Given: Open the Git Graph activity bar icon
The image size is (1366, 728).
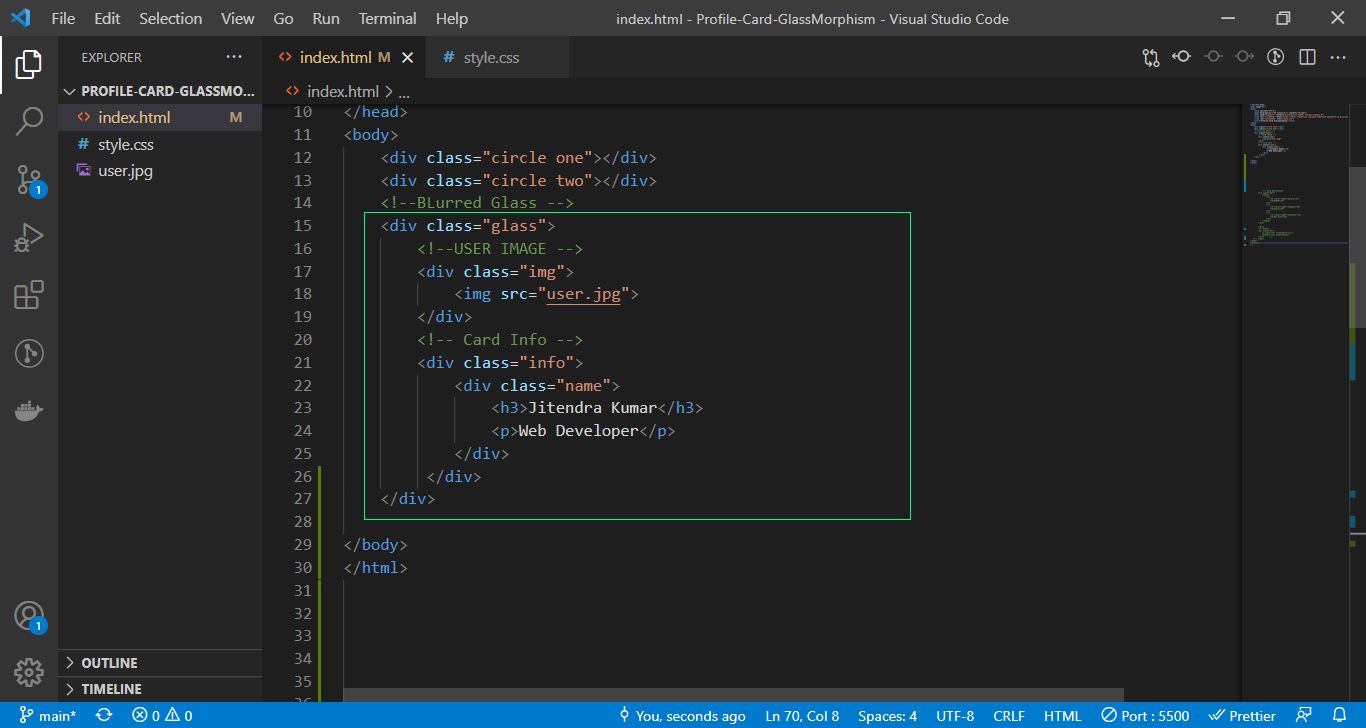Looking at the screenshot, I should pyautogui.click(x=29, y=353).
